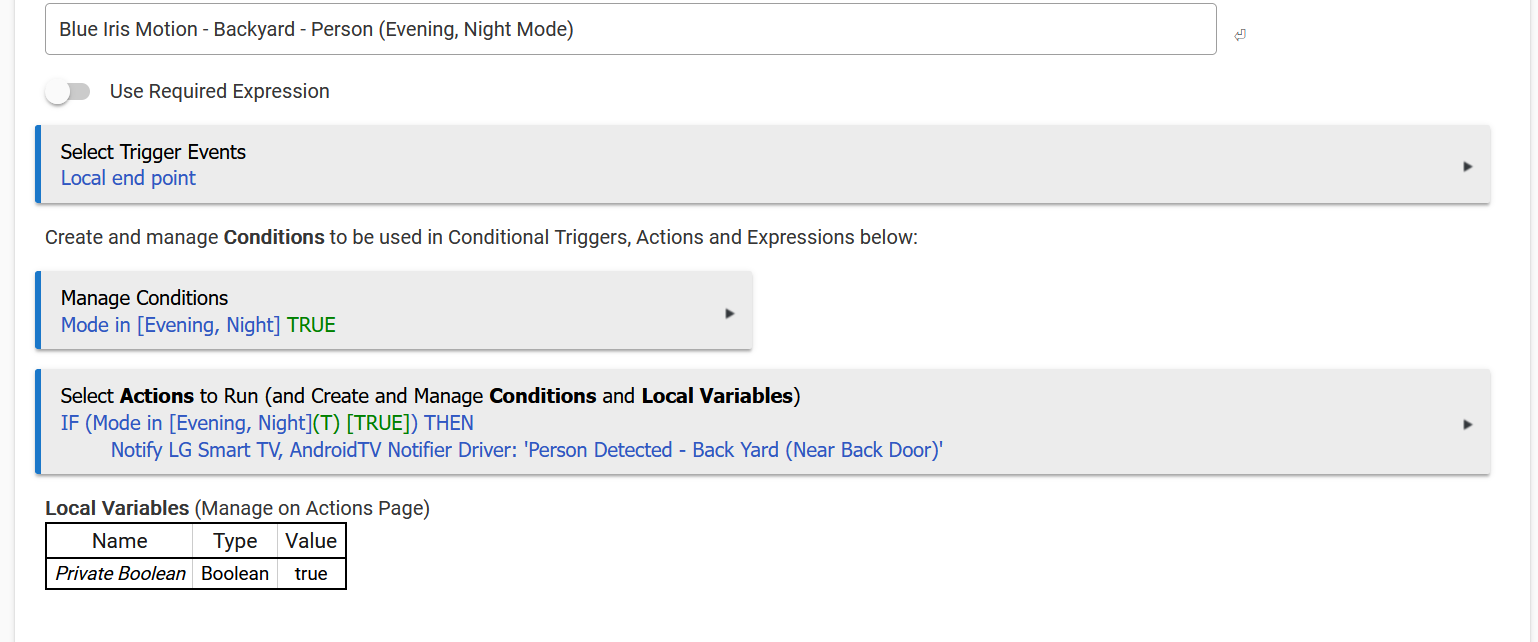Open the Select Trigger Events heading

(x=153, y=152)
